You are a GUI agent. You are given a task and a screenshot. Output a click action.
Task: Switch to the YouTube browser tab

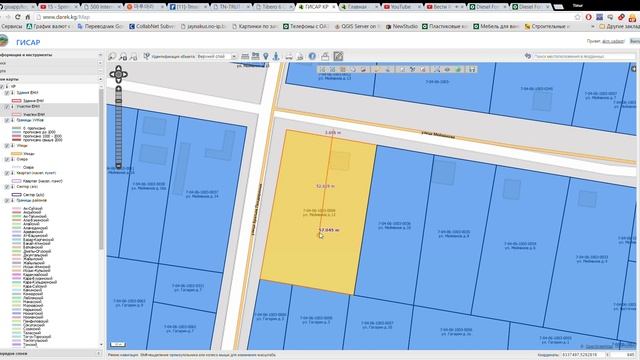pos(401,7)
